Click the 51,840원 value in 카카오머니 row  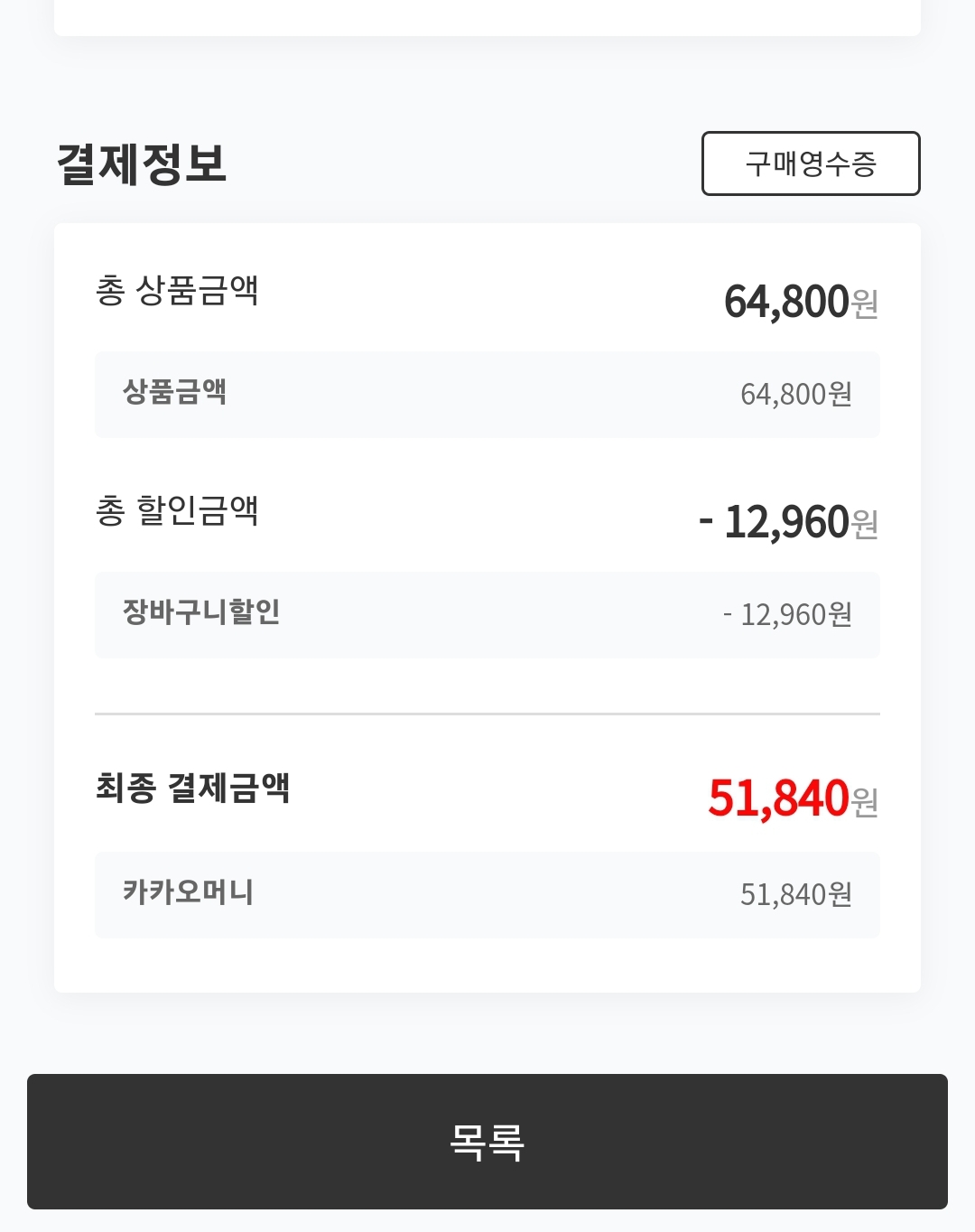tap(795, 895)
